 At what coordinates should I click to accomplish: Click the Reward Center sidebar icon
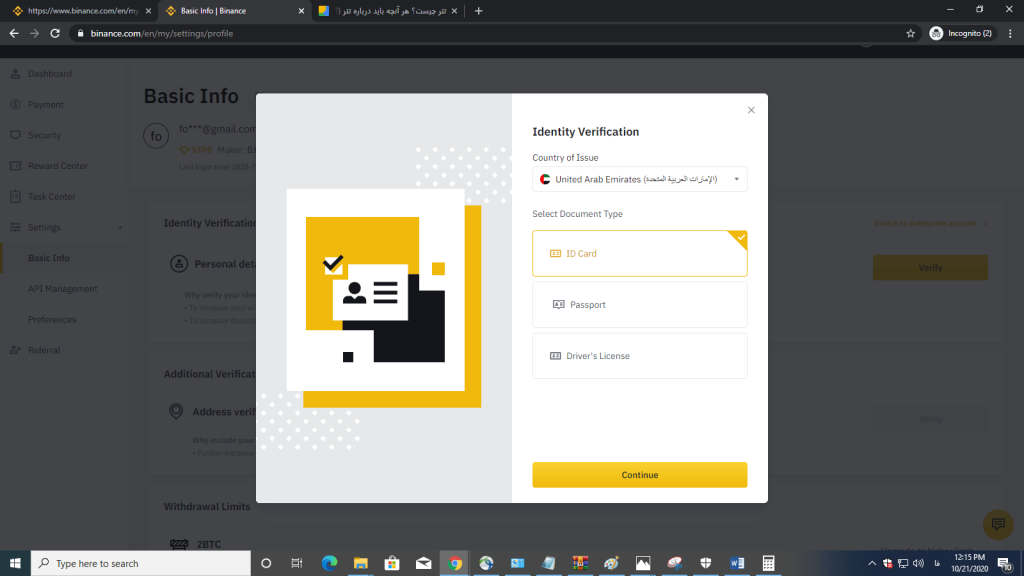click(15, 166)
